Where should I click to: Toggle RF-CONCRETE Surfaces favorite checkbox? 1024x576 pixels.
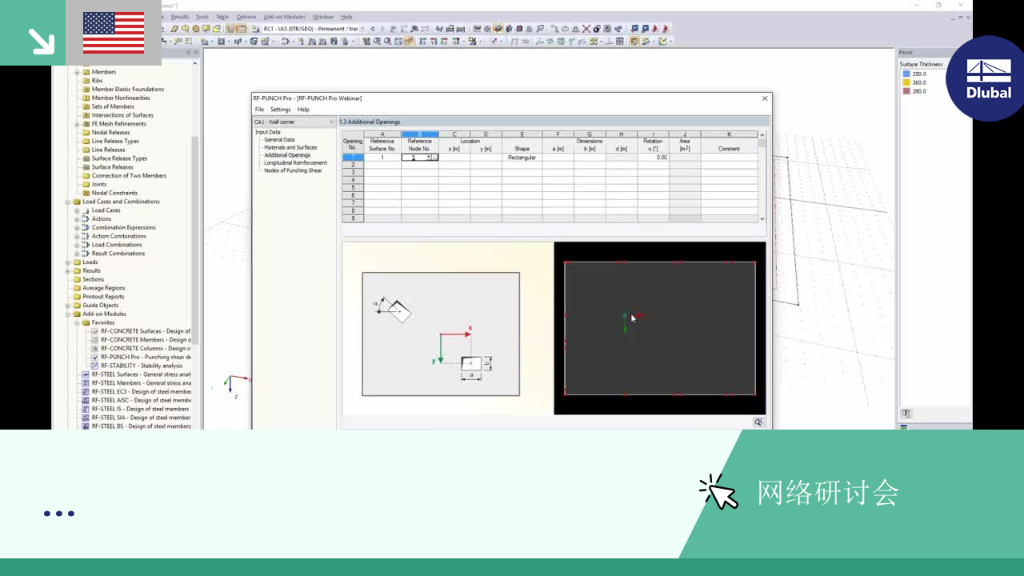(x=95, y=331)
